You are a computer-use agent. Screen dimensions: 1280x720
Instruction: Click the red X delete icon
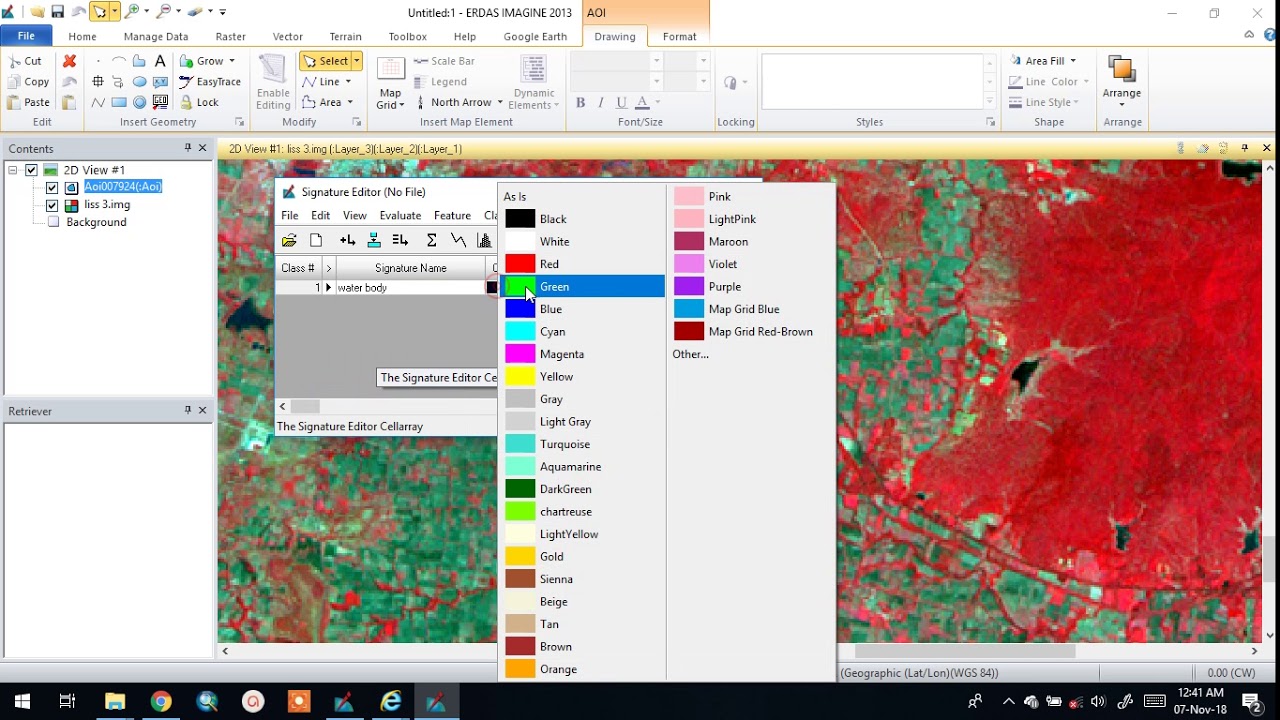[69, 61]
